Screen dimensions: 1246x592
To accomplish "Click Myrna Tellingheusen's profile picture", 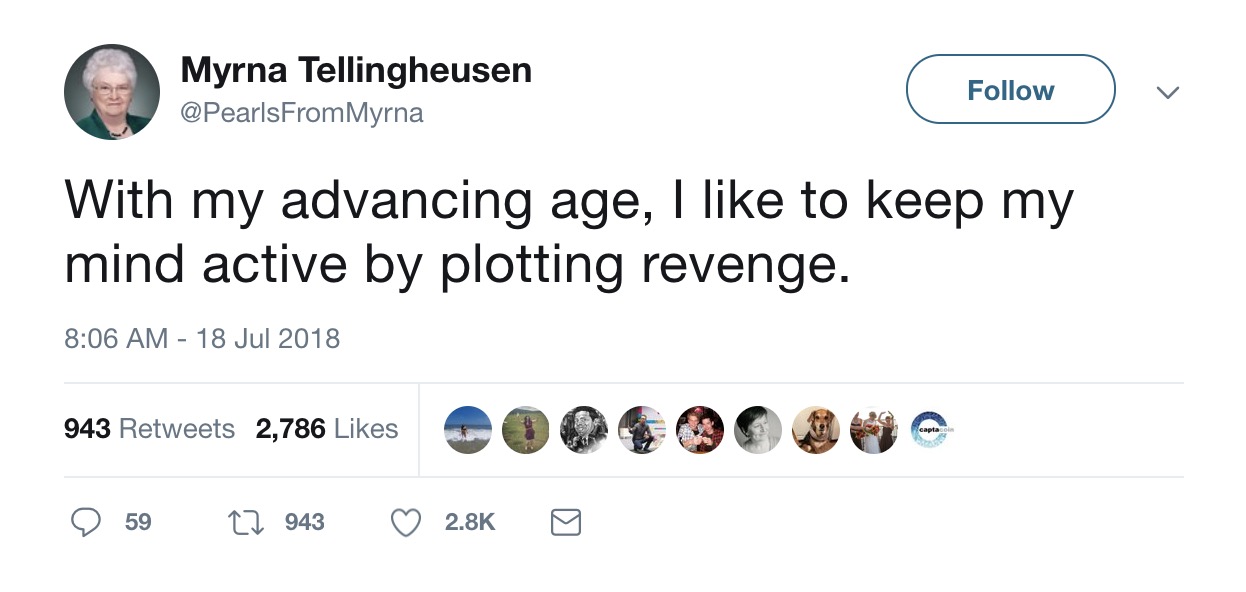I will (111, 90).
